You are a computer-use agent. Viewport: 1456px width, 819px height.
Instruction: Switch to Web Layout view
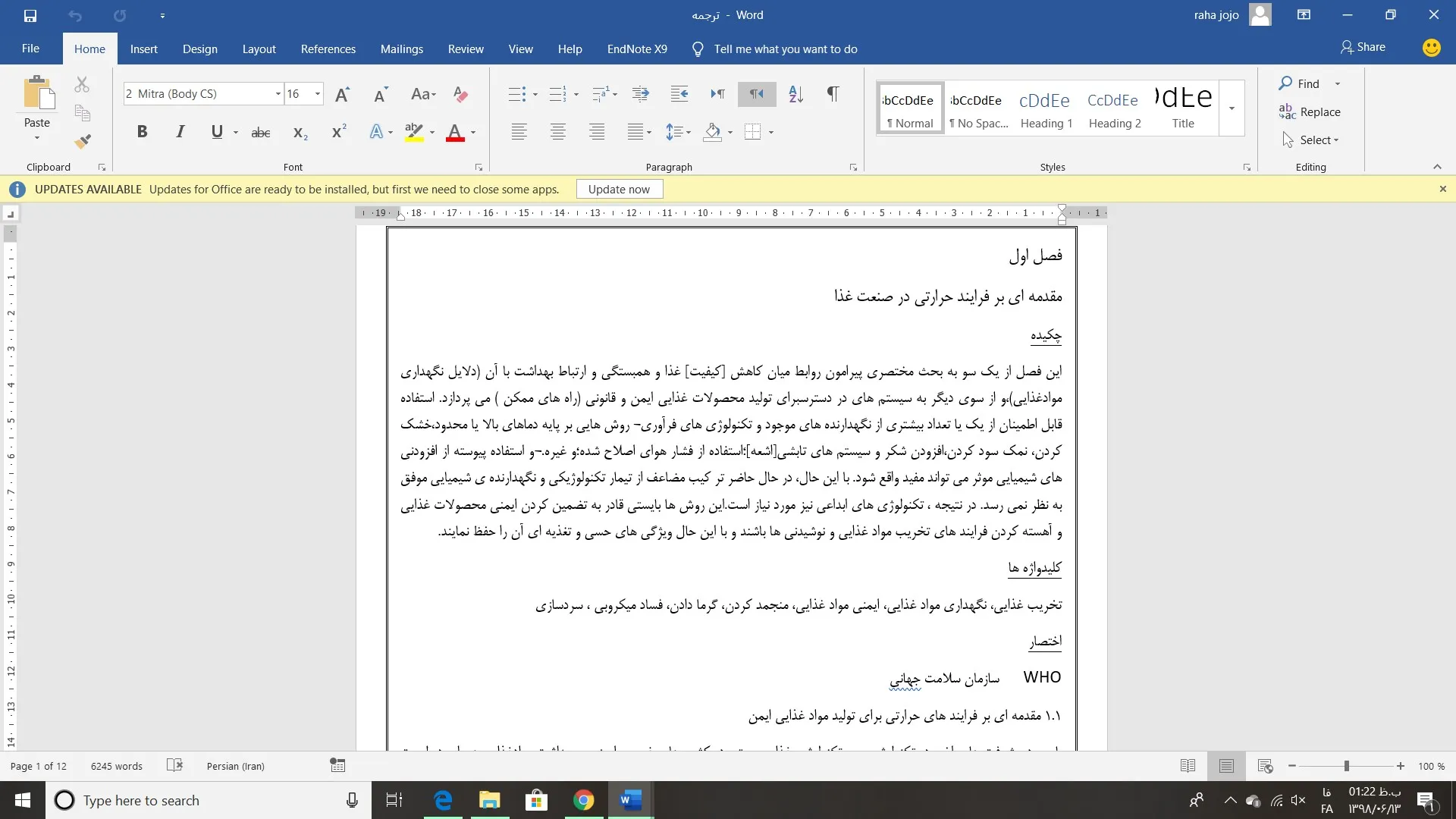click(1264, 766)
